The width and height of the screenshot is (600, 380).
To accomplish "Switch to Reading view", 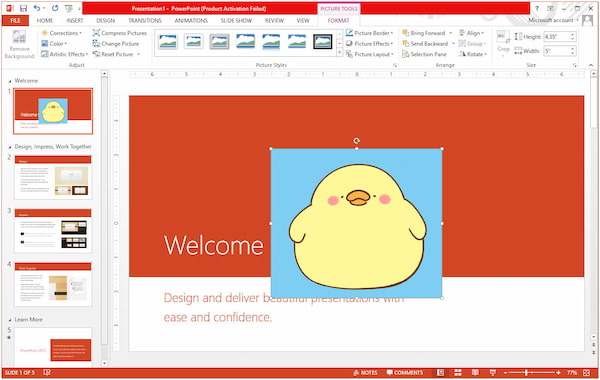I will point(475,373).
